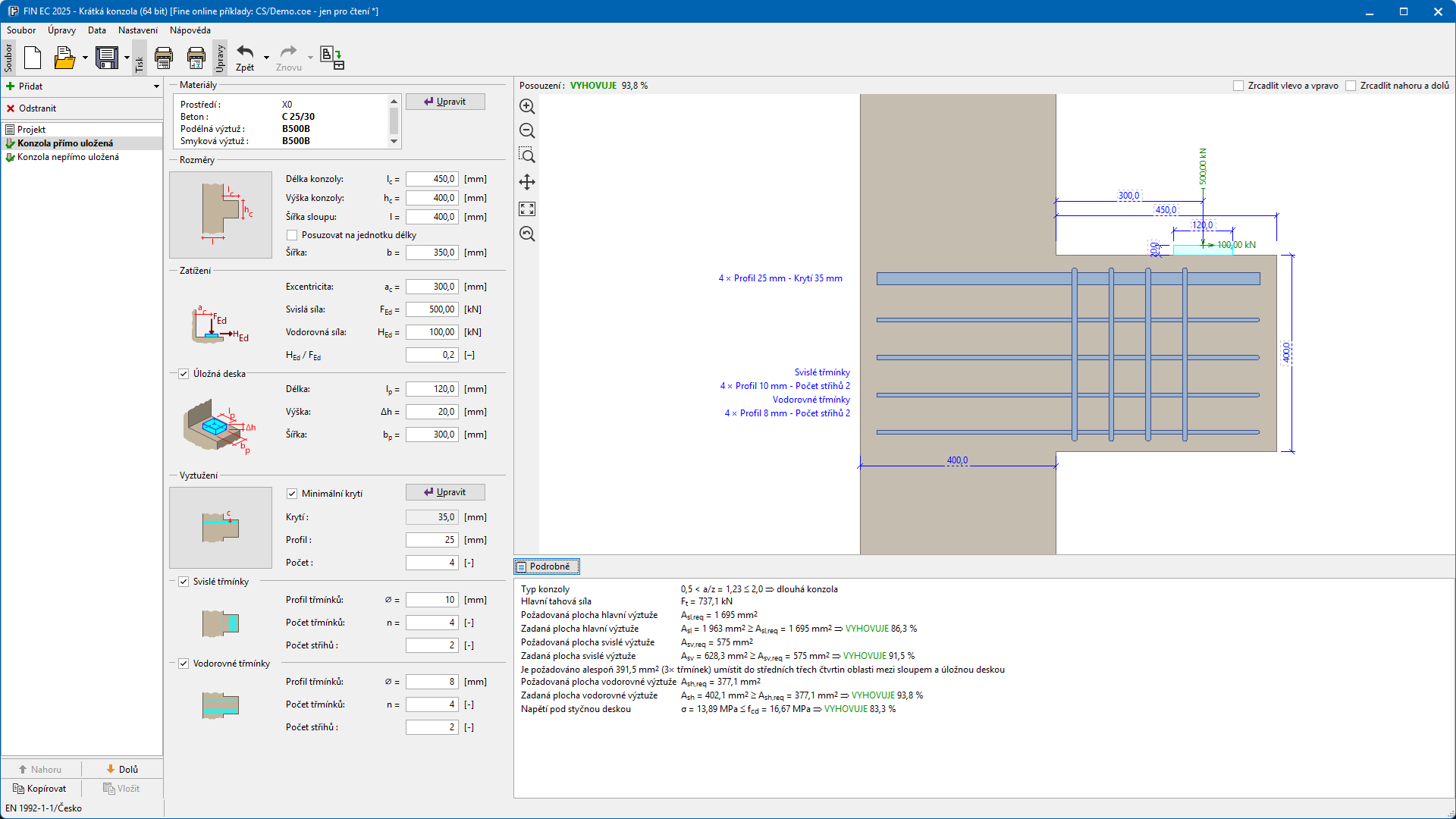Open dropdown arrow next to open file
Viewport: 1456px width, 819px height.
coord(85,58)
